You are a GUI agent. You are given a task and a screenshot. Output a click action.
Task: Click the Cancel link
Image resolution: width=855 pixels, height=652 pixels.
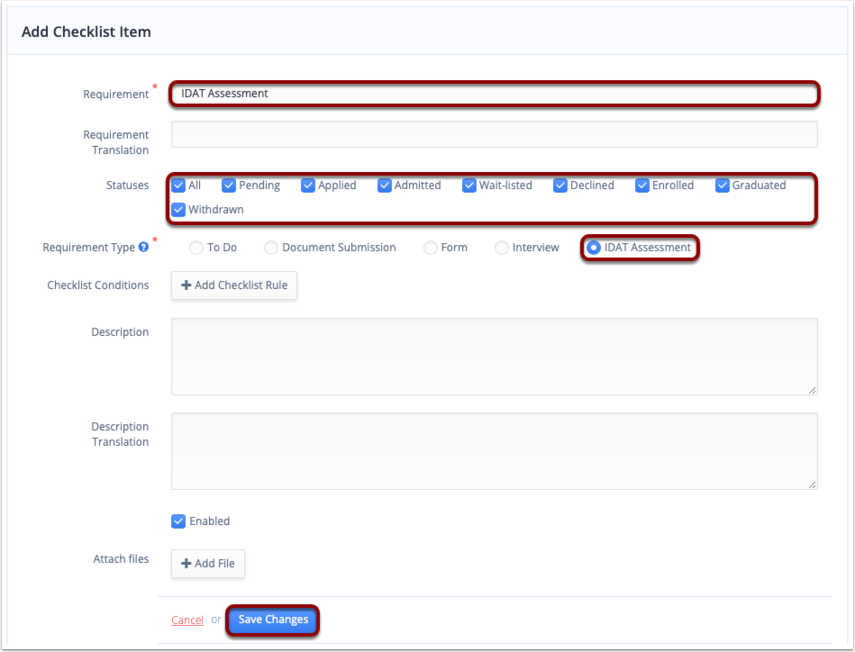[x=187, y=620]
